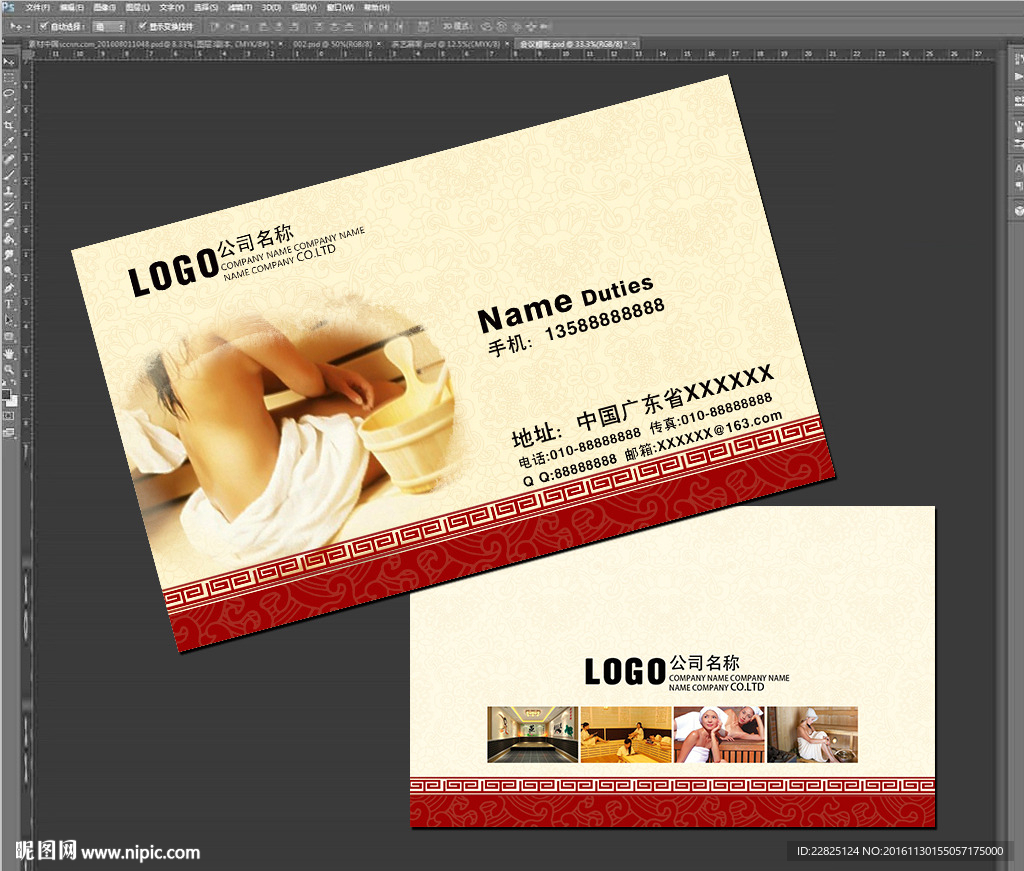
Task: Select the Clone Stamp tool
Action: 9,191
